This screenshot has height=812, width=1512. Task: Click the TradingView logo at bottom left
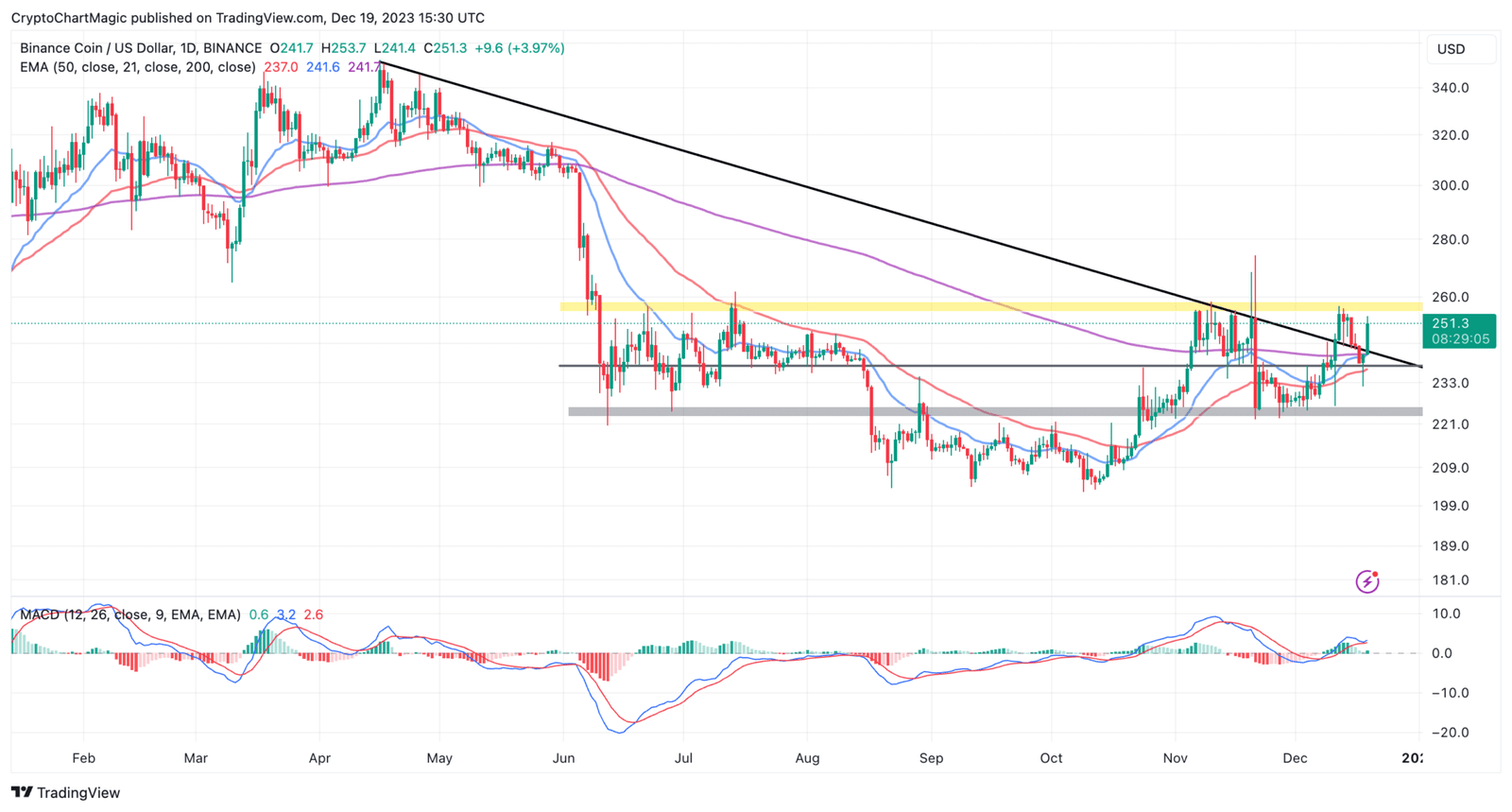65,792
